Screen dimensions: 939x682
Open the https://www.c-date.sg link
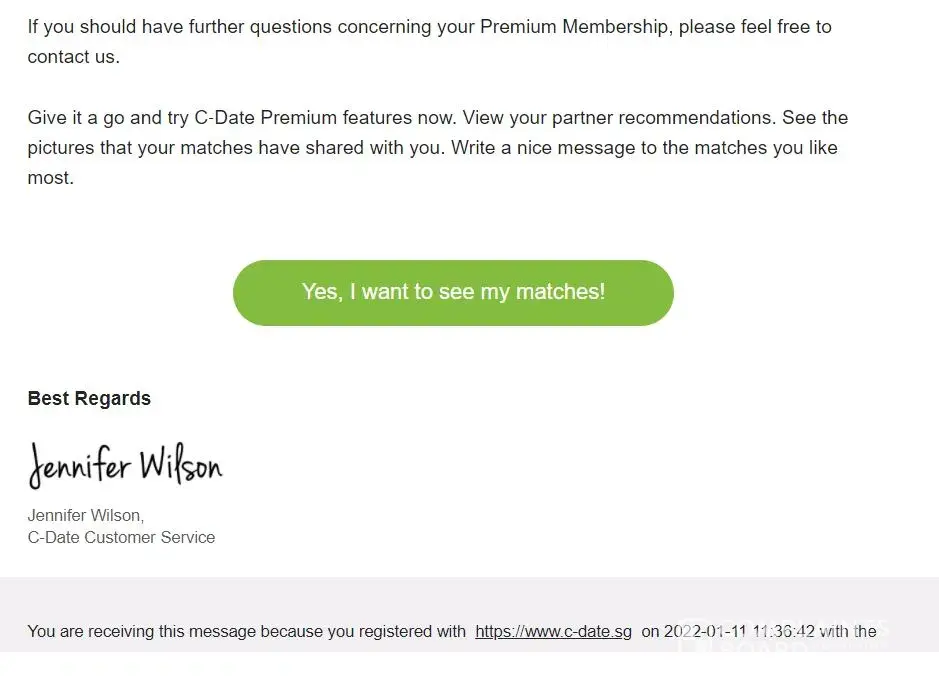[x=553, y=631]
